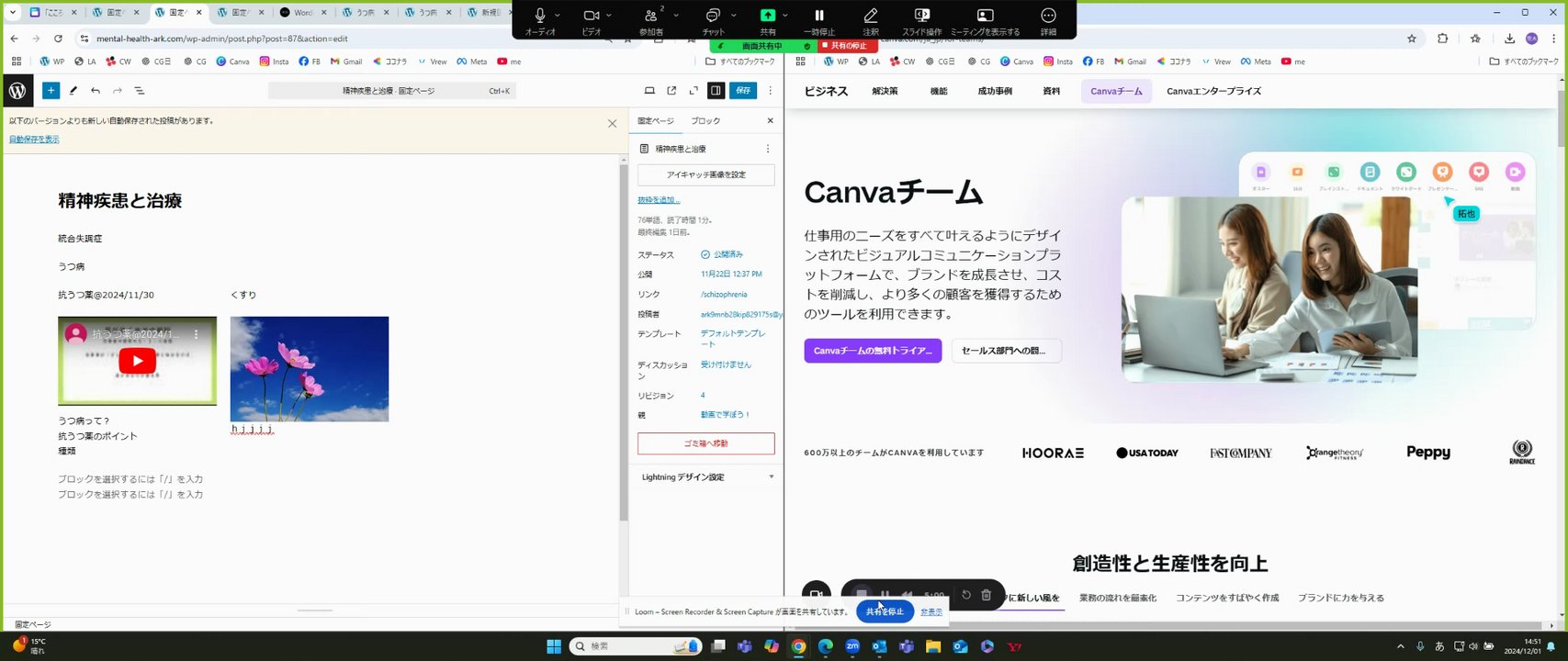The height and width of the screenshot is (661, 1568).
Task: Open Zoom 詳細 more options
Action: (1048, 20)
